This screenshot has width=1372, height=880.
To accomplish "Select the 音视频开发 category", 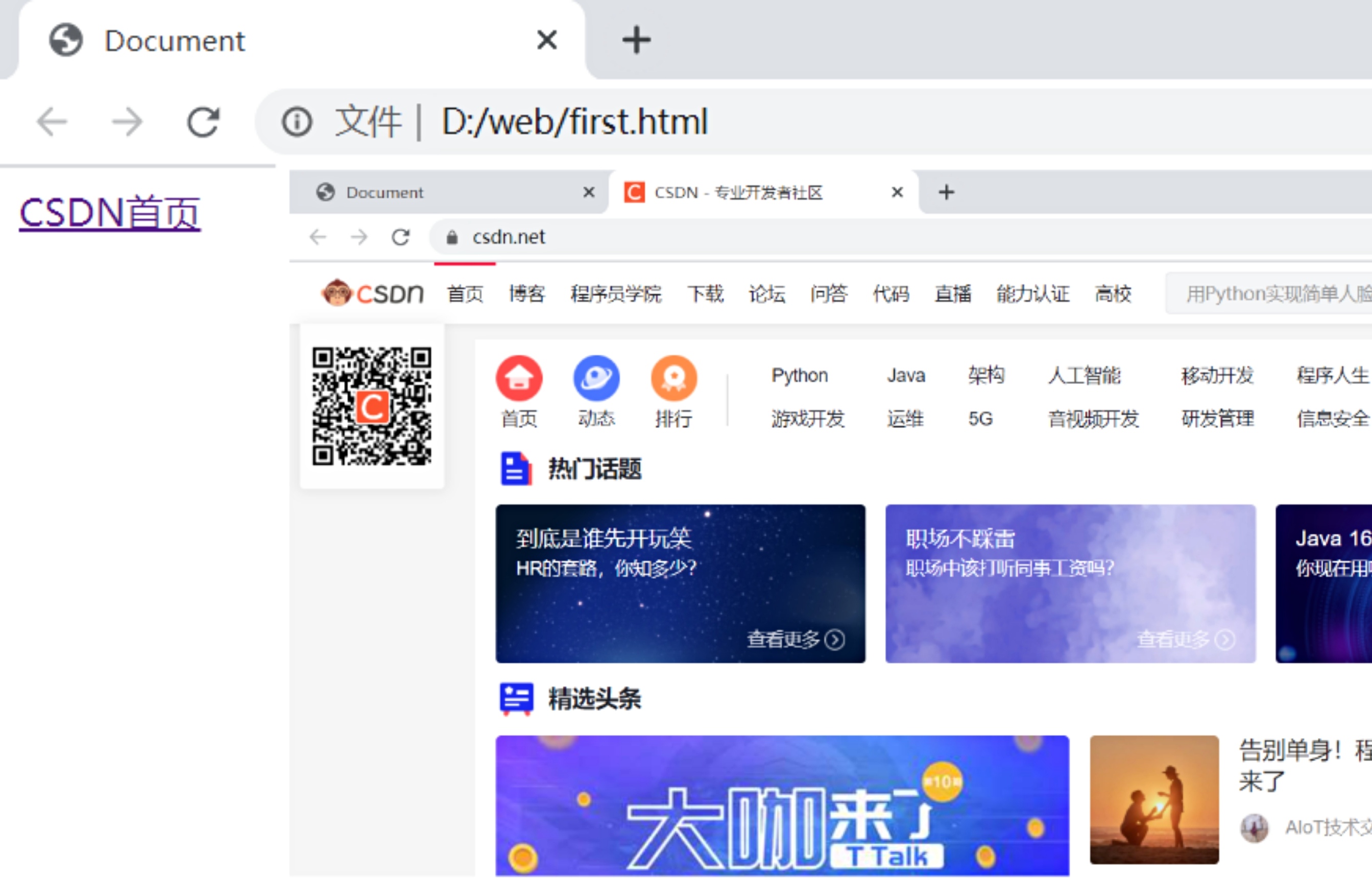I will coord(1094,419).
